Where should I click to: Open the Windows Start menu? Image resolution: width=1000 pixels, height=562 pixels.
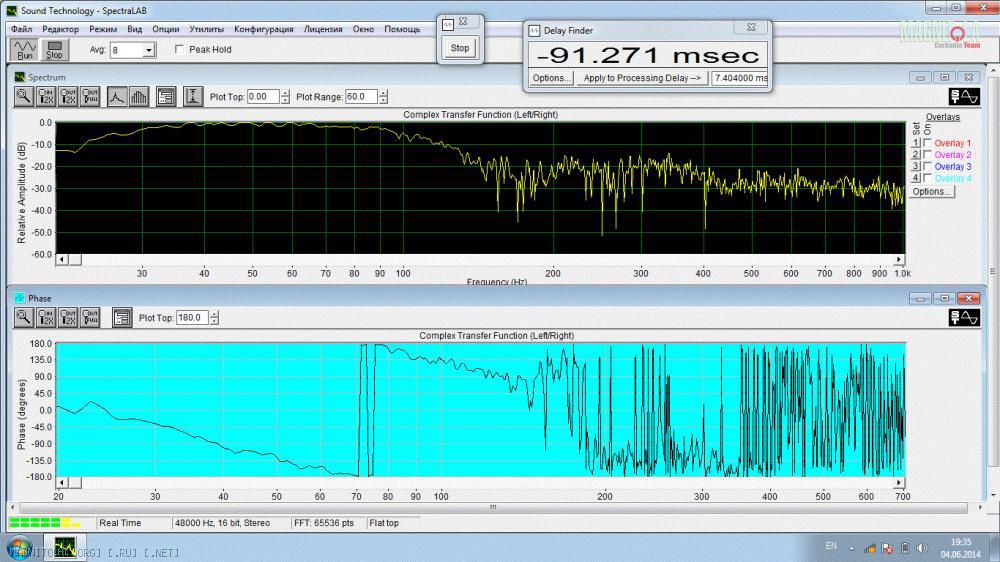click(19, 547)
